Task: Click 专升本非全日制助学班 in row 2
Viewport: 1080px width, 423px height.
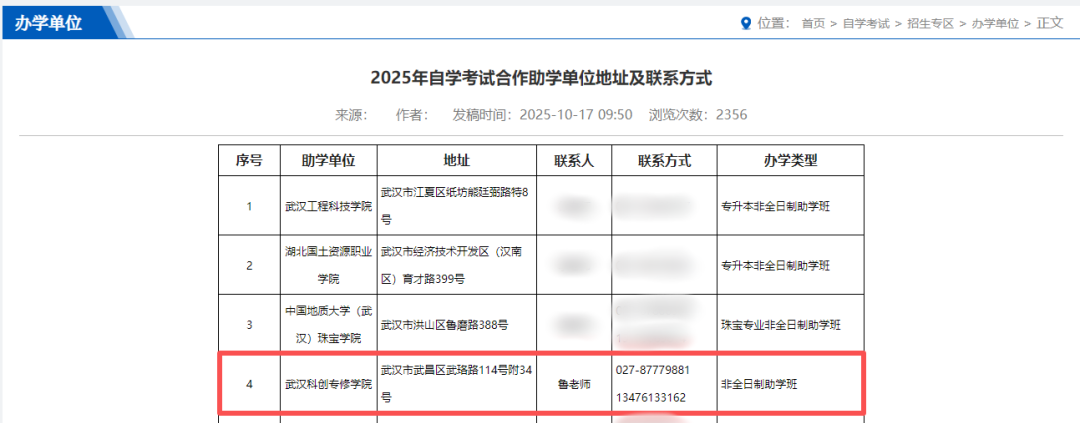Action: pos(775,265)
